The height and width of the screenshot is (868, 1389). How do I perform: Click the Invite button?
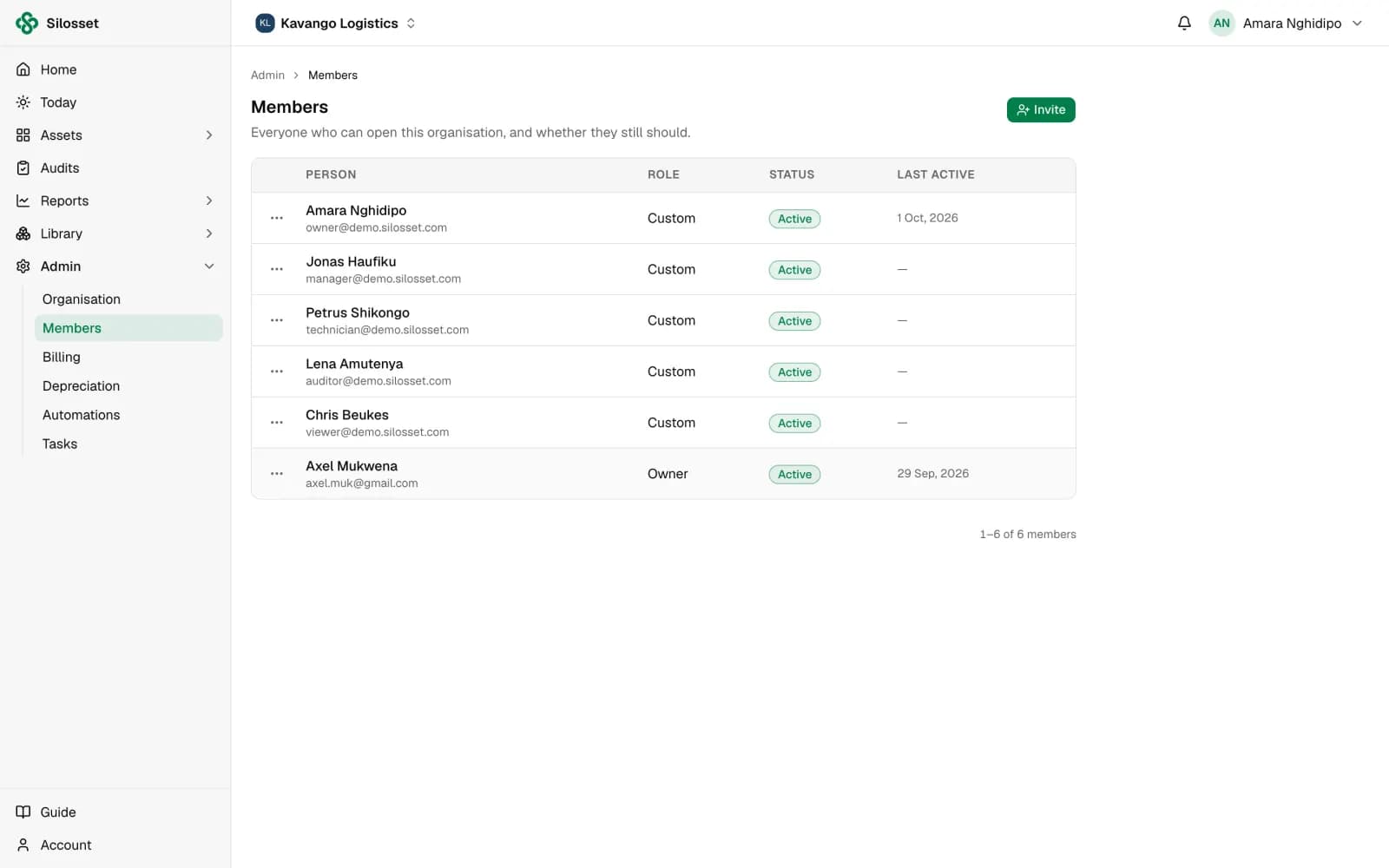[x=1041, y=110]
